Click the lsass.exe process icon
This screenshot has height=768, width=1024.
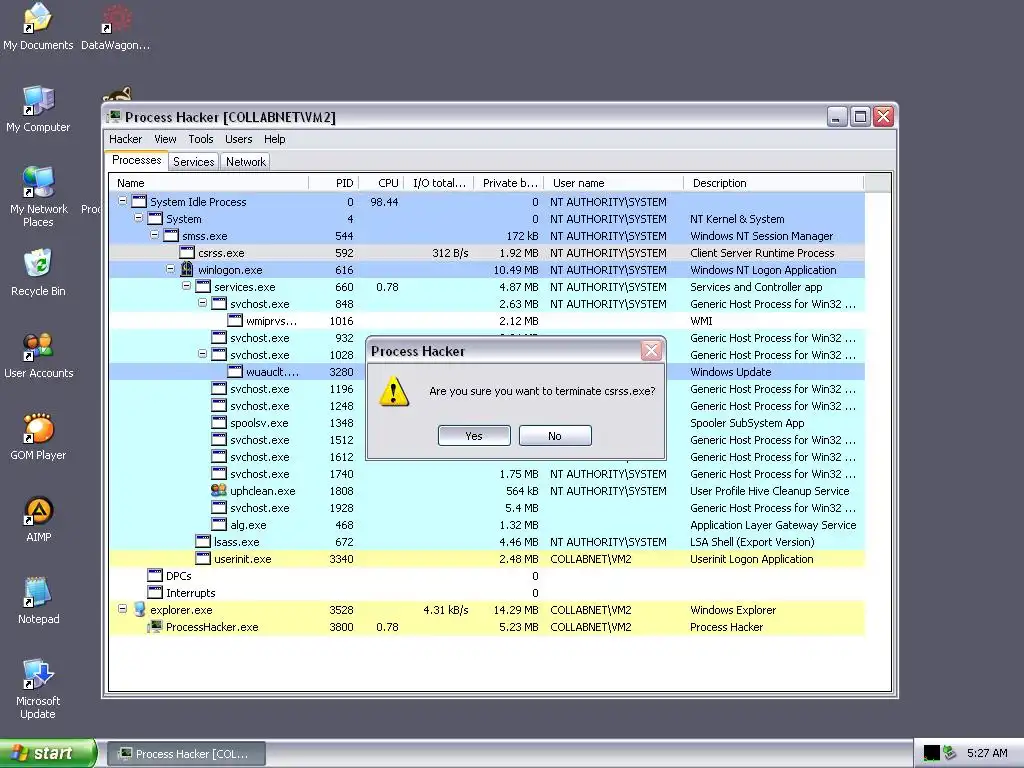[203, 541]
